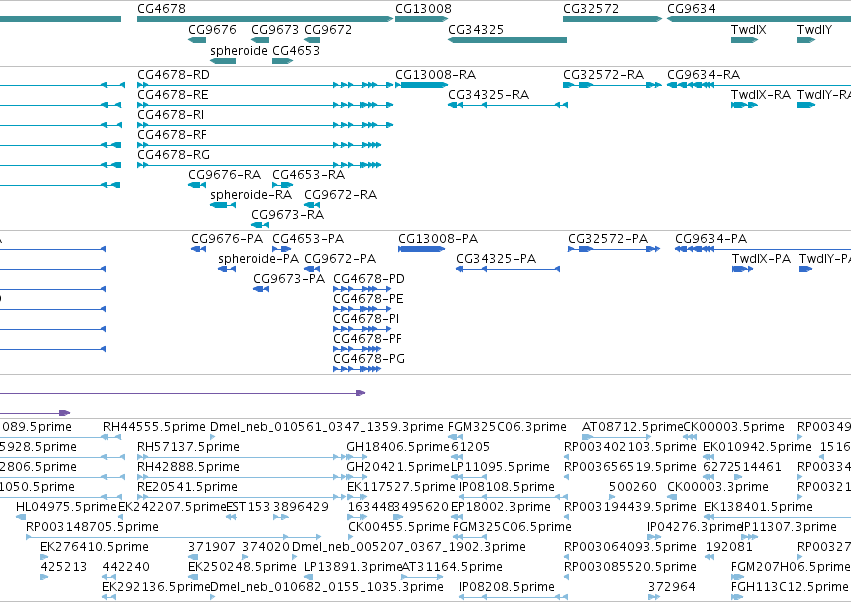
Task: Click the TwdlX gene label
Action: (x=748, y=30)
